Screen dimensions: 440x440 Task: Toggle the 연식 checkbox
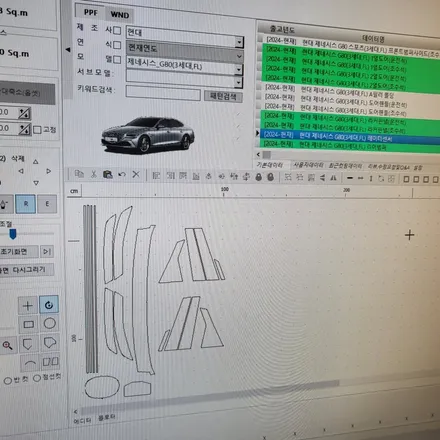[117, 45]
